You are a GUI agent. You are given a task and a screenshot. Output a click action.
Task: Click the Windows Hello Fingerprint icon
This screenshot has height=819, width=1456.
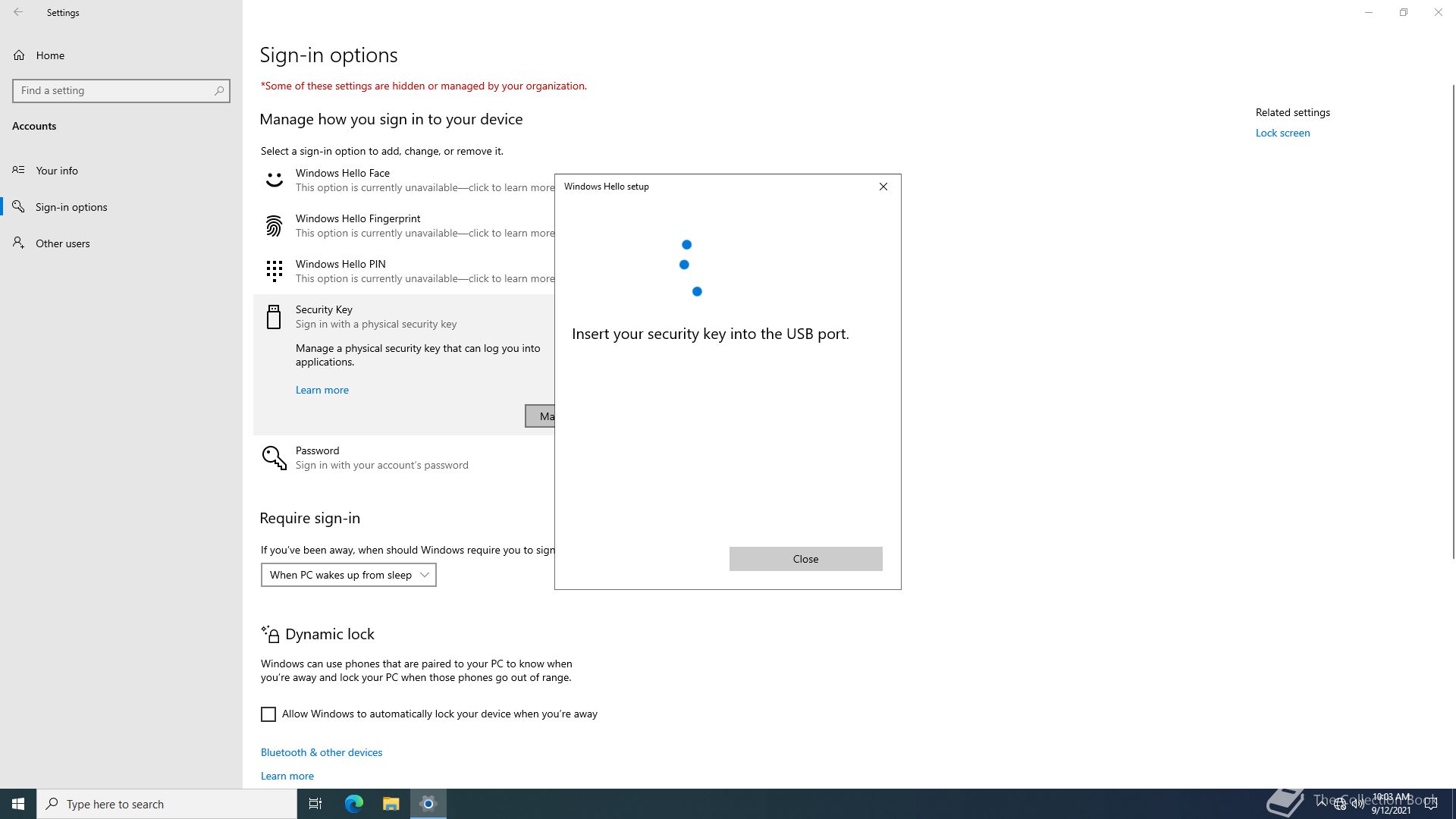[x=274, y=226]
